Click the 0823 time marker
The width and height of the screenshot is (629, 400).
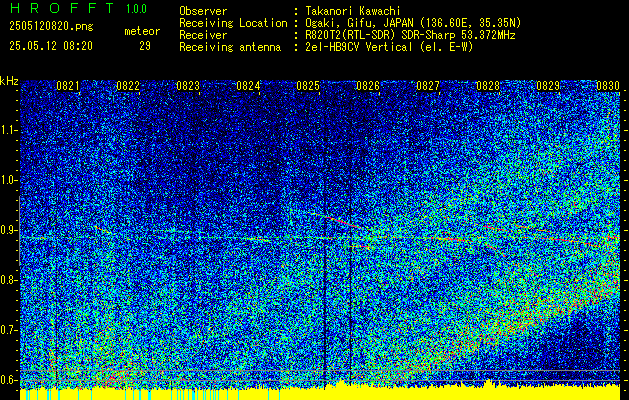click(x=188, y=86)
